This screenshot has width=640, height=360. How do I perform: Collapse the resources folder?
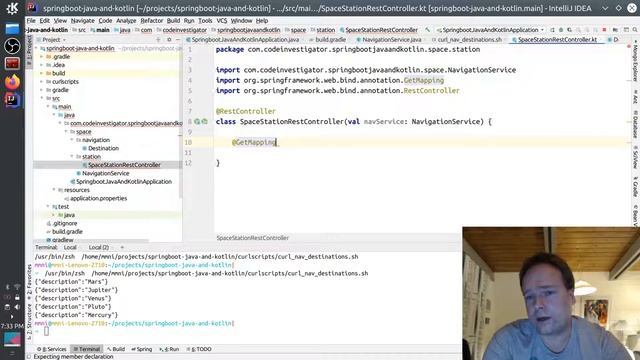point(54,190)
